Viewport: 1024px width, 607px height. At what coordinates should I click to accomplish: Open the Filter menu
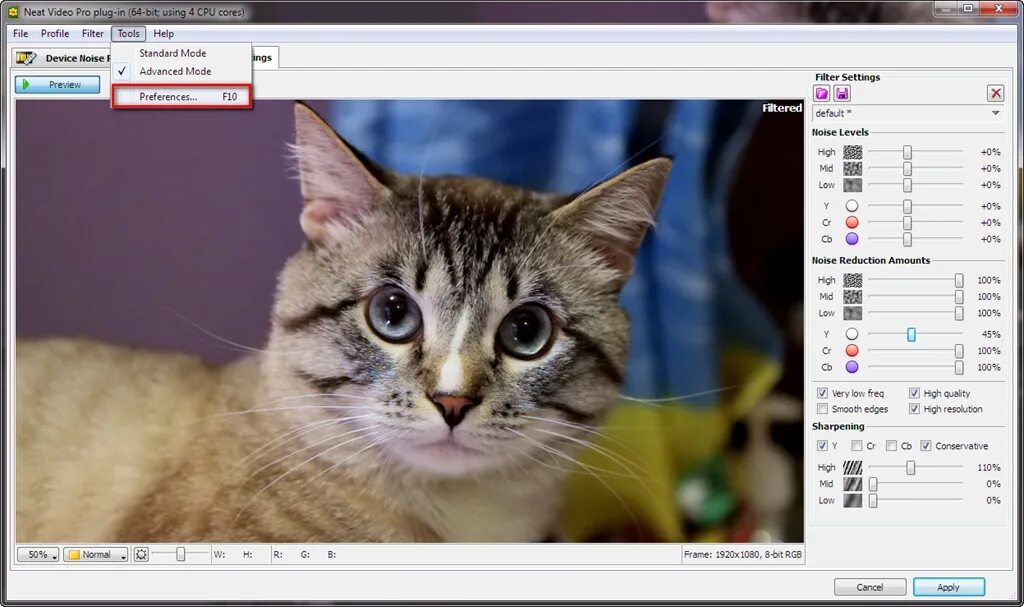click(92, 33)
